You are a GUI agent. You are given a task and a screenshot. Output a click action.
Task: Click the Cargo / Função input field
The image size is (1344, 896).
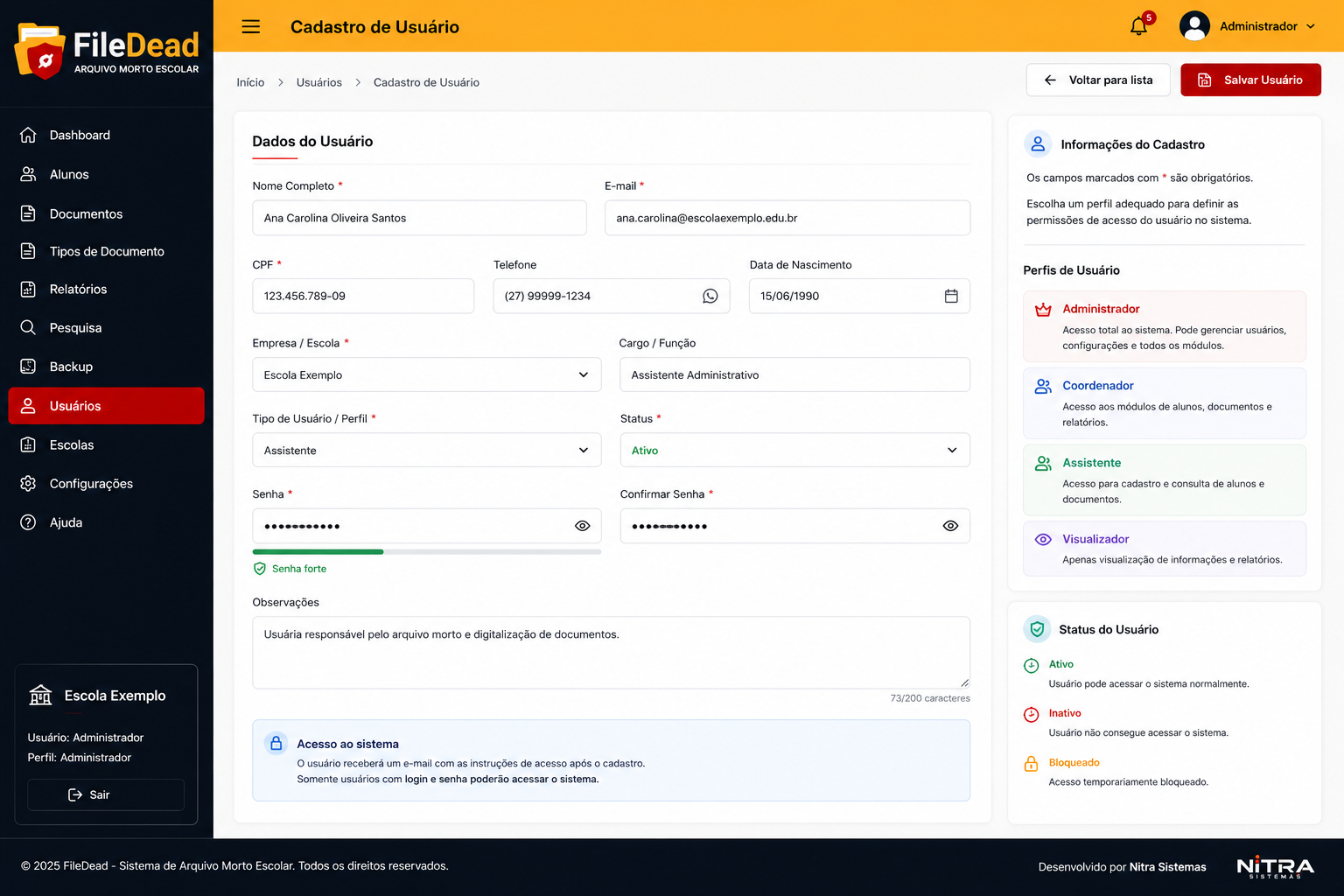tap(795, 374)
